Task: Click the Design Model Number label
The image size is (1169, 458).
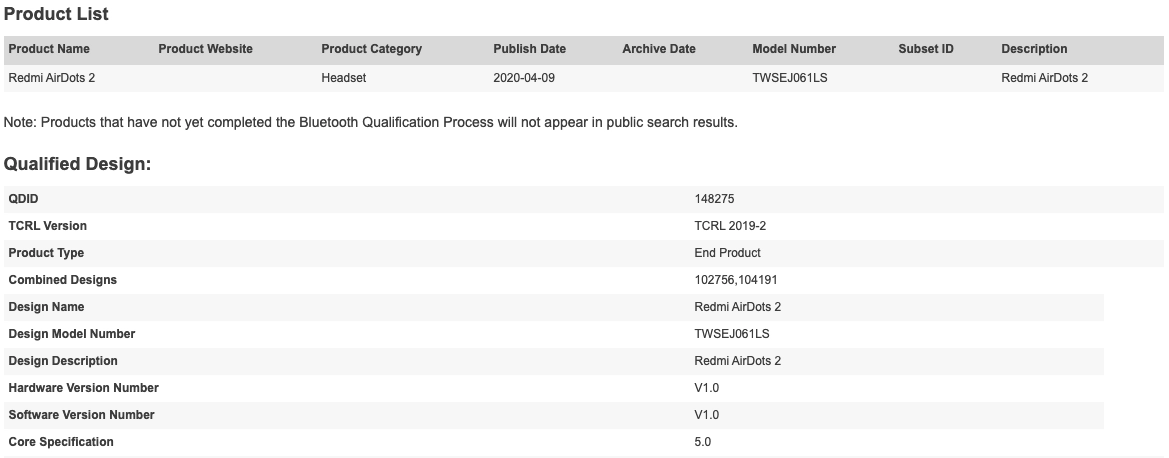Action: pos(72,334)
